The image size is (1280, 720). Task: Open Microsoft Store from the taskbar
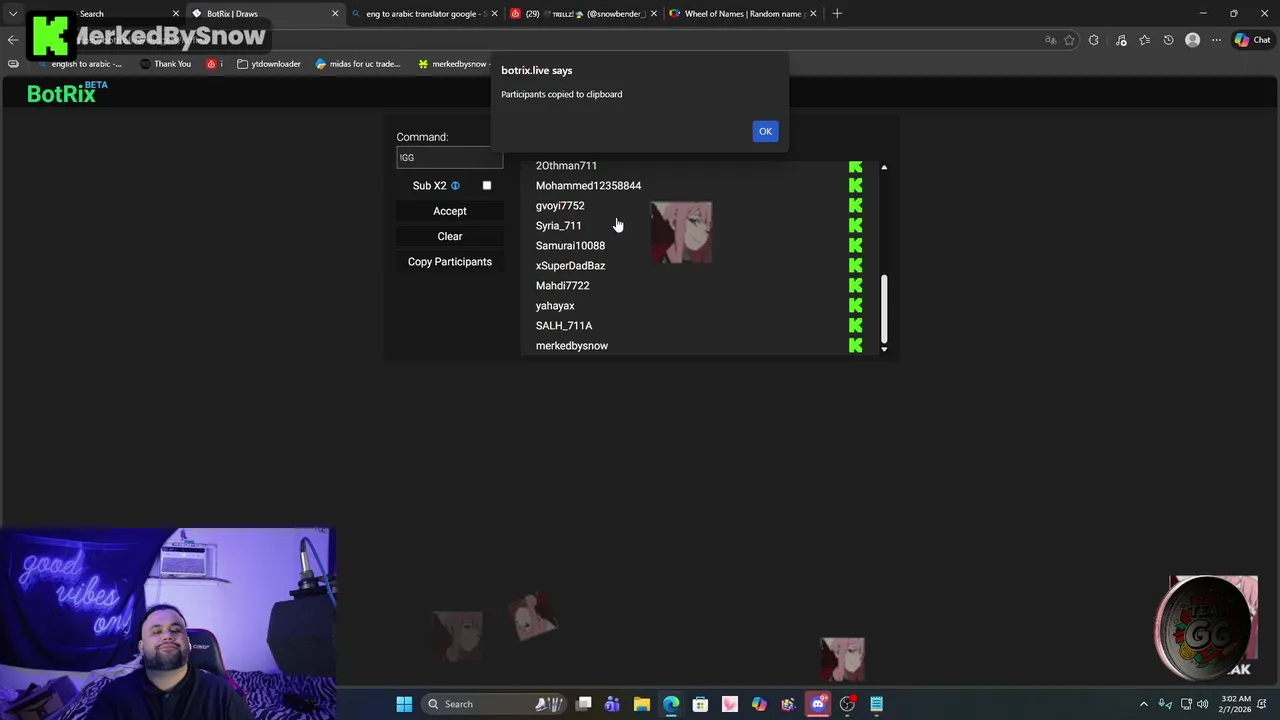click(700, 704)
